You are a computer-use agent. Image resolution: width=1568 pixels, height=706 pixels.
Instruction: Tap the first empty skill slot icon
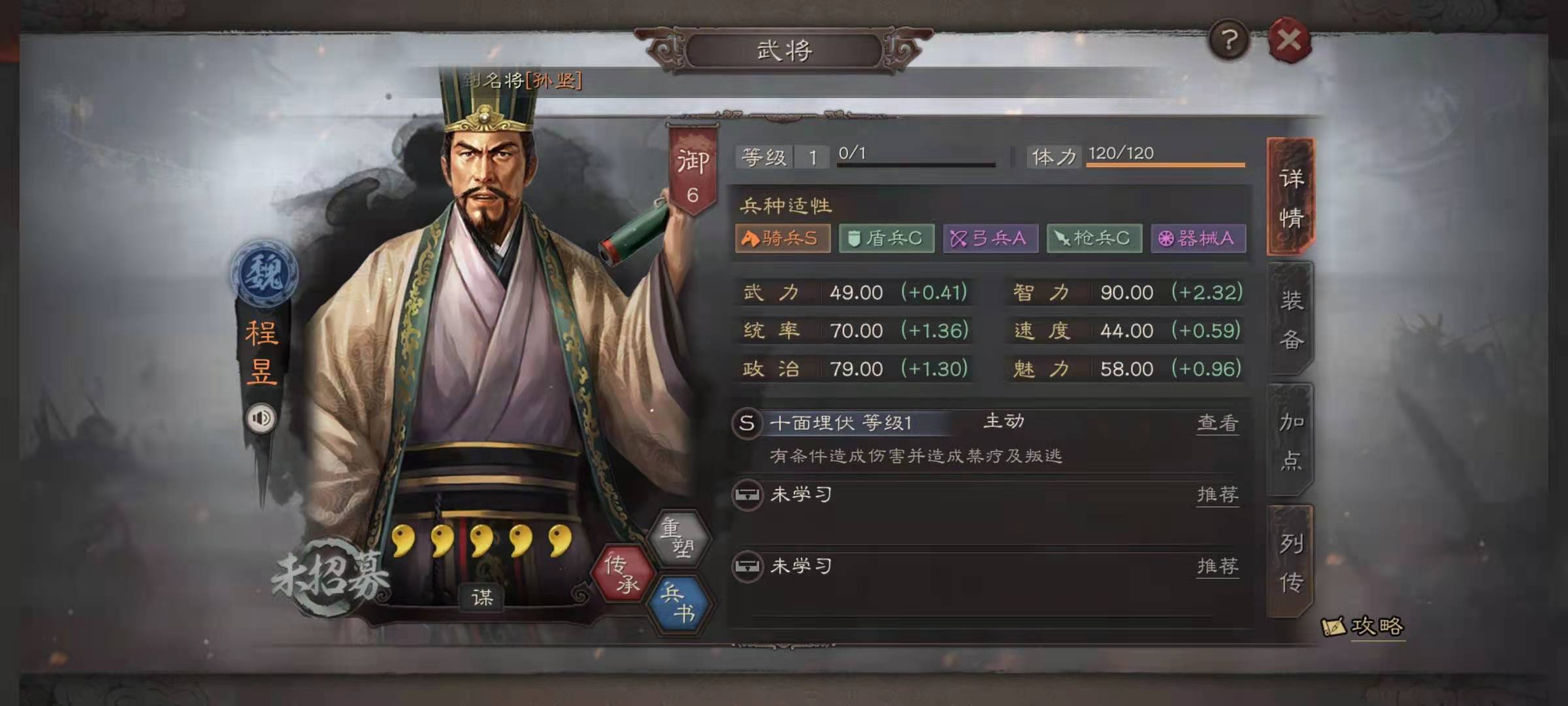point(747,495)
